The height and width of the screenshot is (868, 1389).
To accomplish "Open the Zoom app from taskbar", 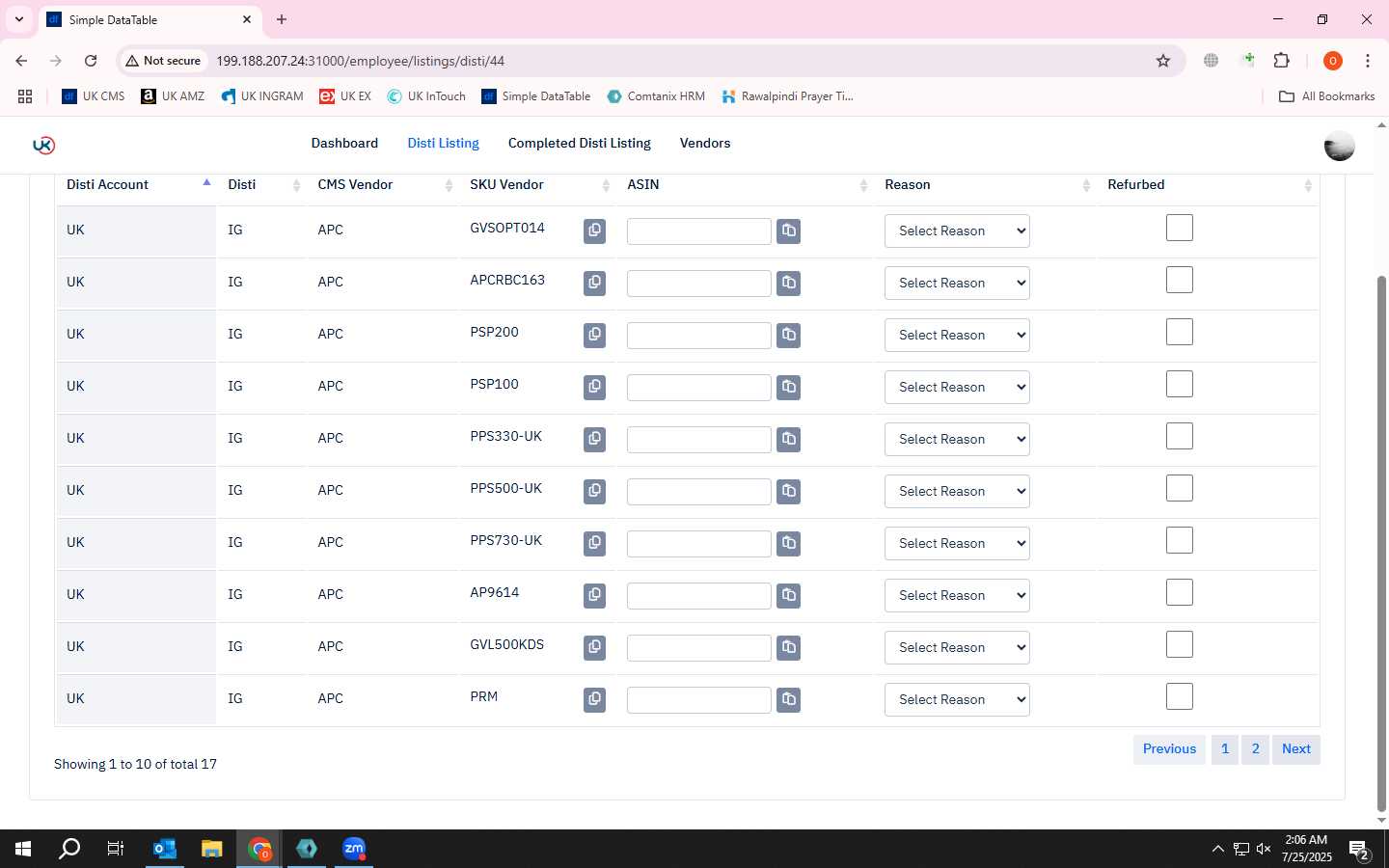I will coord(354,849).
